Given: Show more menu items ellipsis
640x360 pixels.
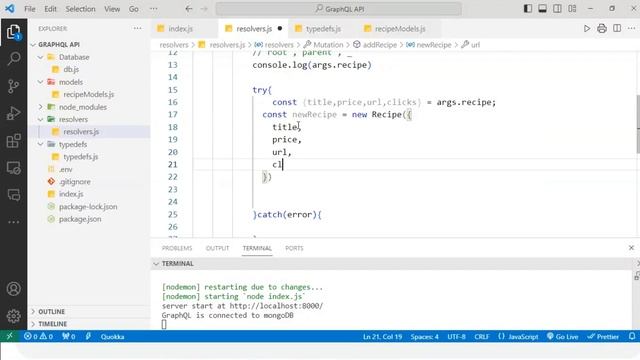Looking at the screenshot, I should pyautogui.click(x=153, y=9).
